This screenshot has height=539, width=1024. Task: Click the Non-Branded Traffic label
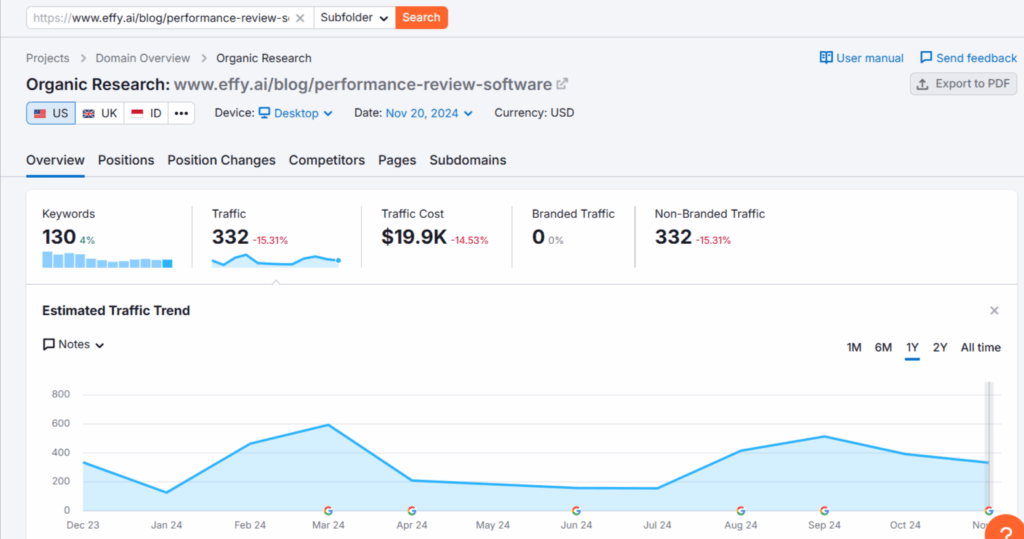(710, 214)
